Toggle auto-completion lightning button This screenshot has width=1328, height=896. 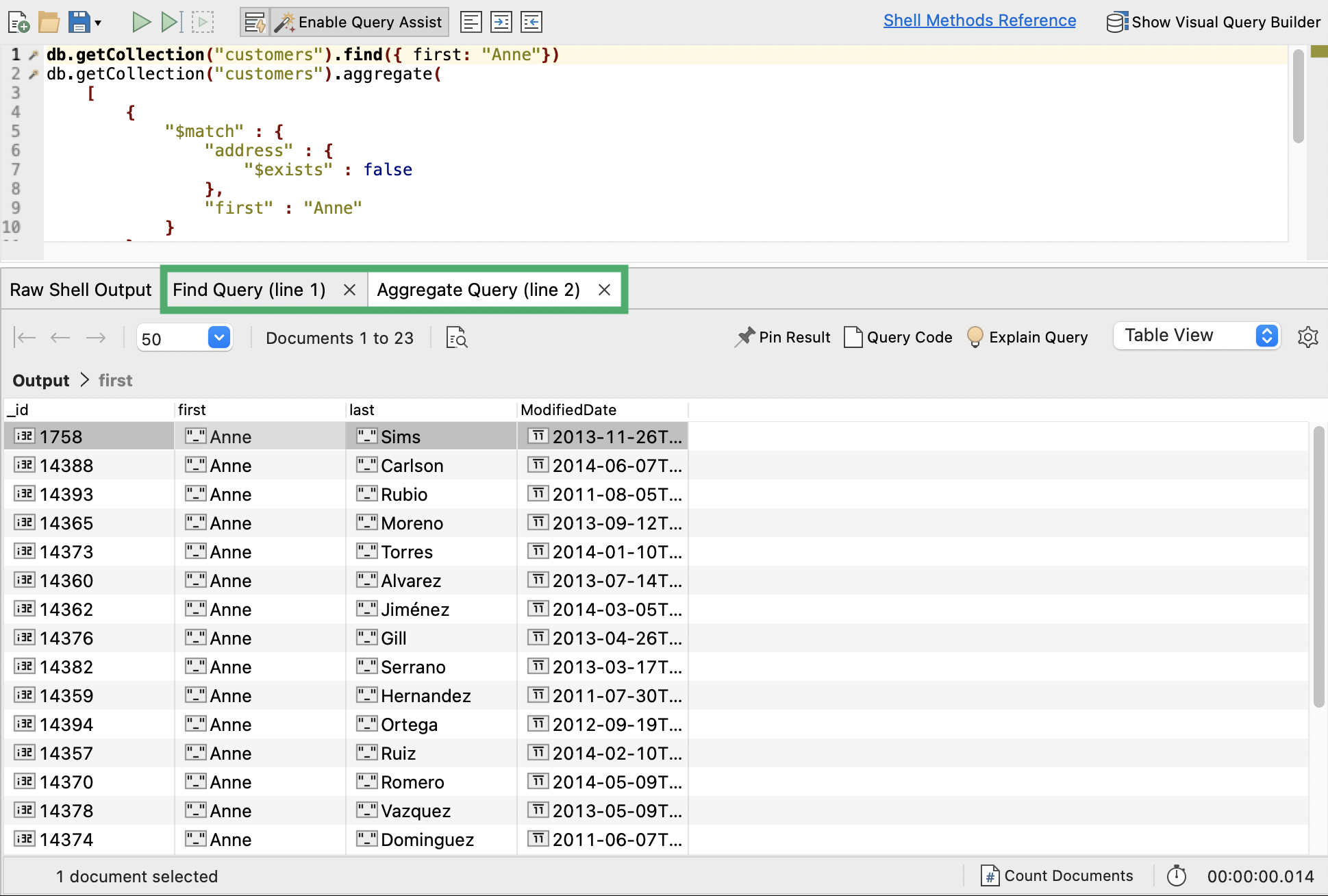coord(255,23)
